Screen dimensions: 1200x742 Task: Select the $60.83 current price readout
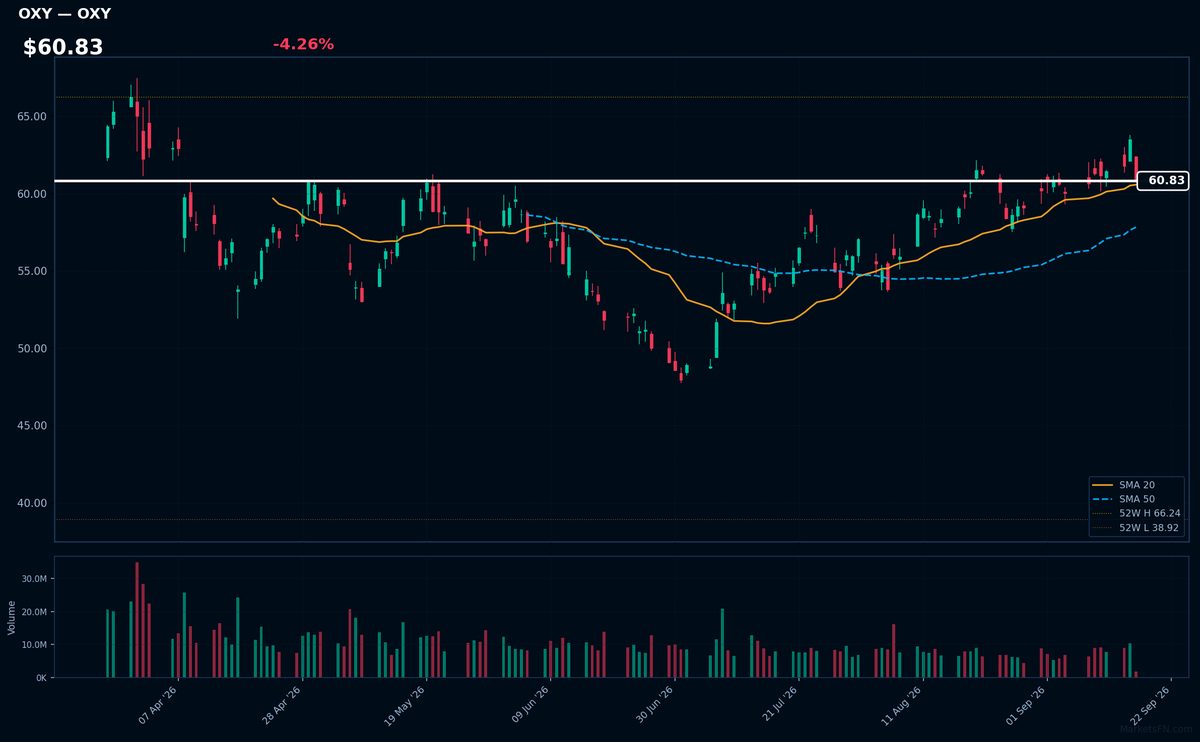coord(63,47)
